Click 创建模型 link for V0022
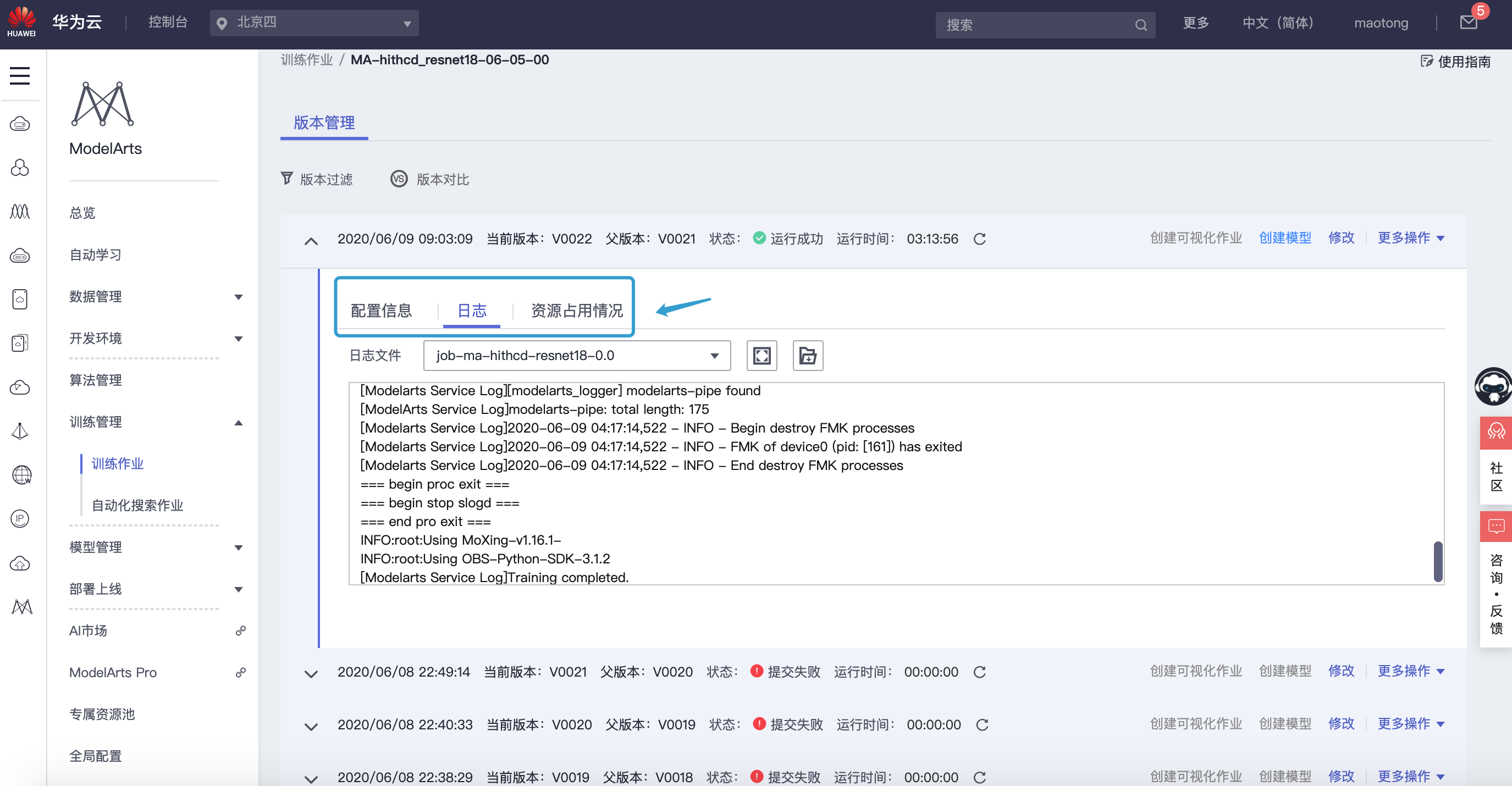Image resolution: width=1512 pixels, height=786 pixels. (x=1284, y=237)
